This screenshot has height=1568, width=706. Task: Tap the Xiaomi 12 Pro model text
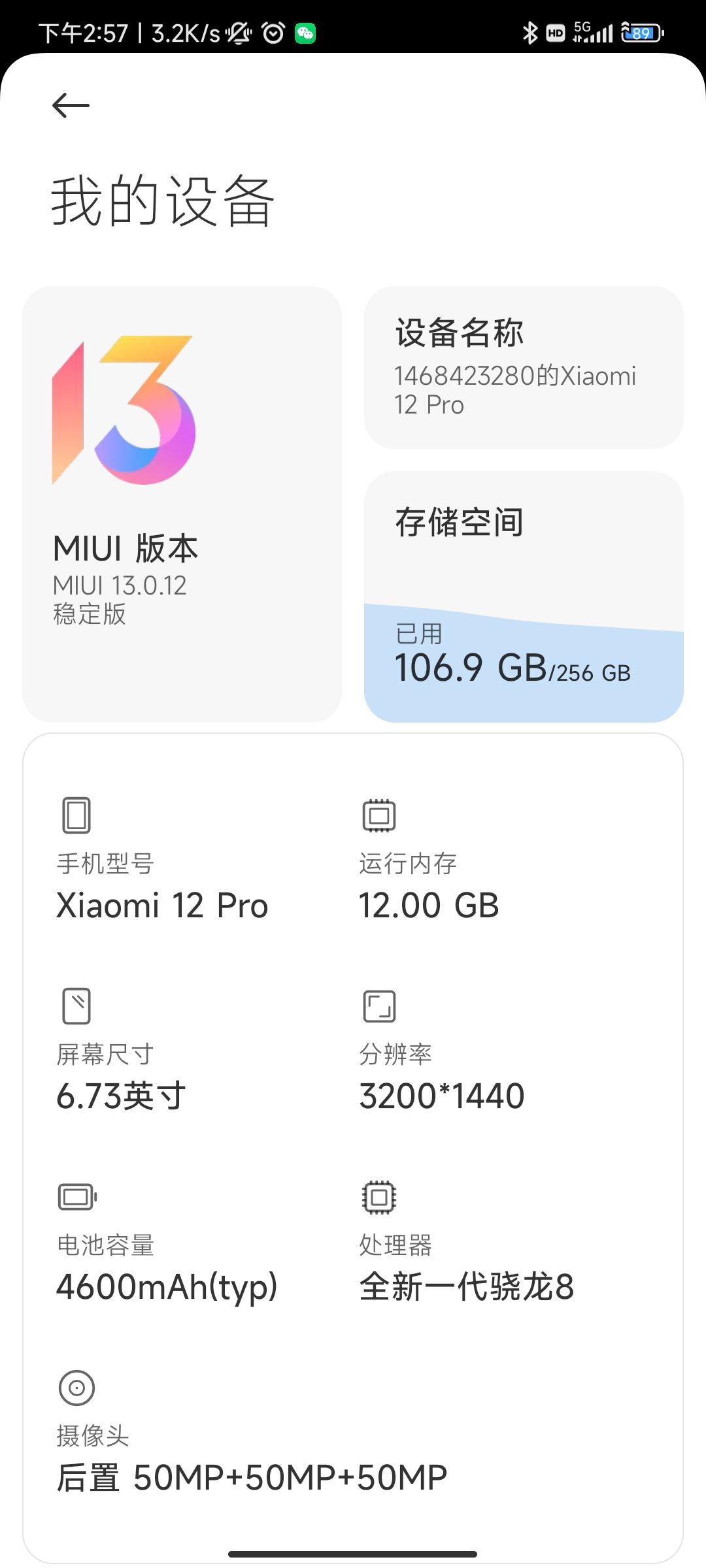162,906
